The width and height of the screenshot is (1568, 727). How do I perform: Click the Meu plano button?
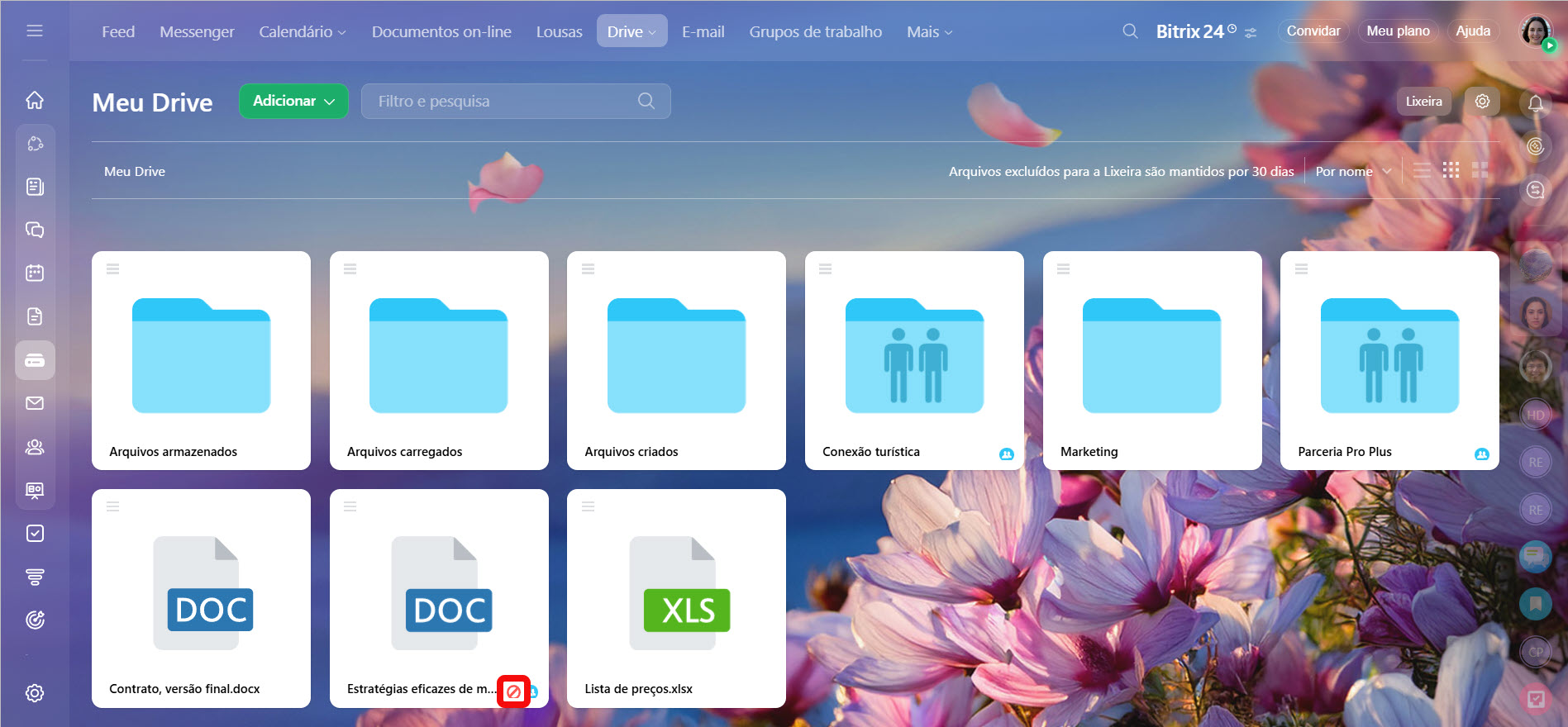1398,31
